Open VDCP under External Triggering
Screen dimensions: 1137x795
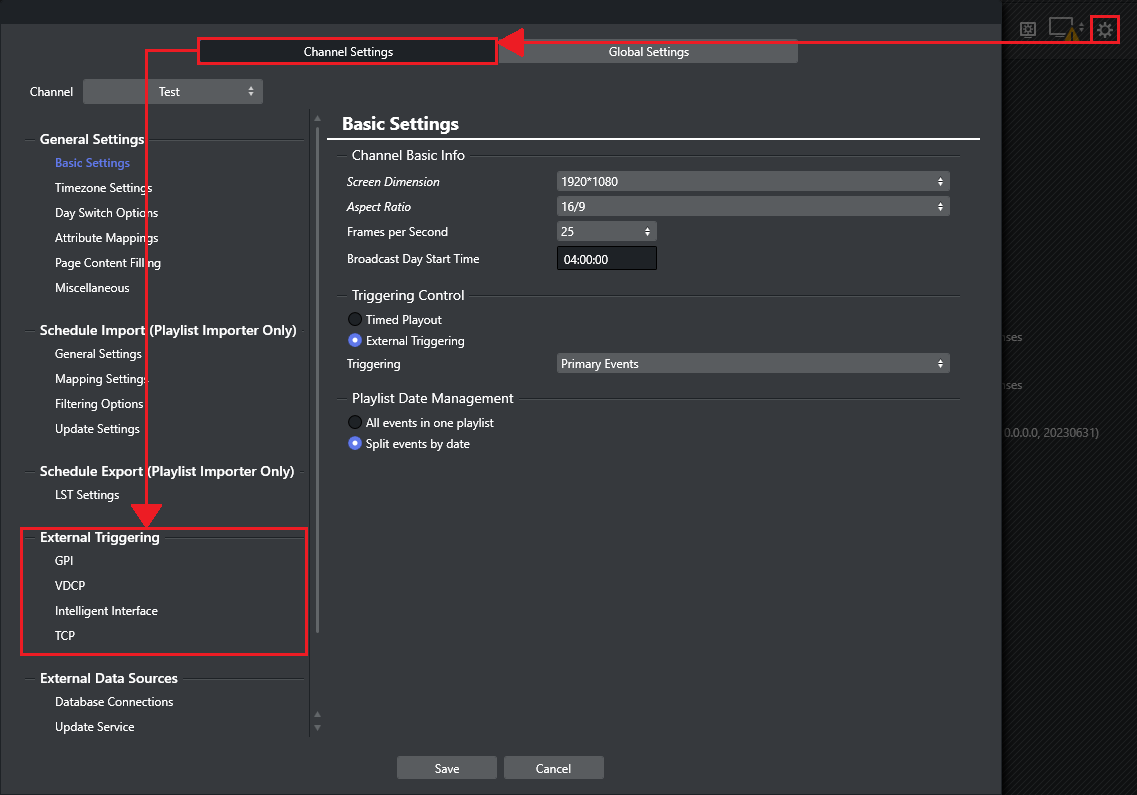point(70,586)
